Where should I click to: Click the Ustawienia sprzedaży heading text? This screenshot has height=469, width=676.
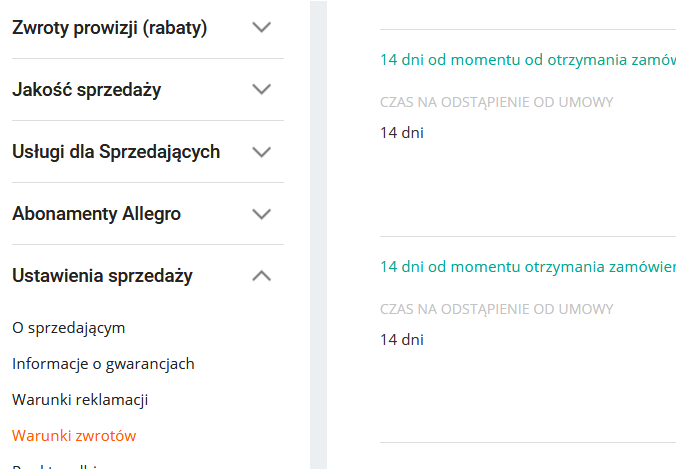(x=102, y=276)
